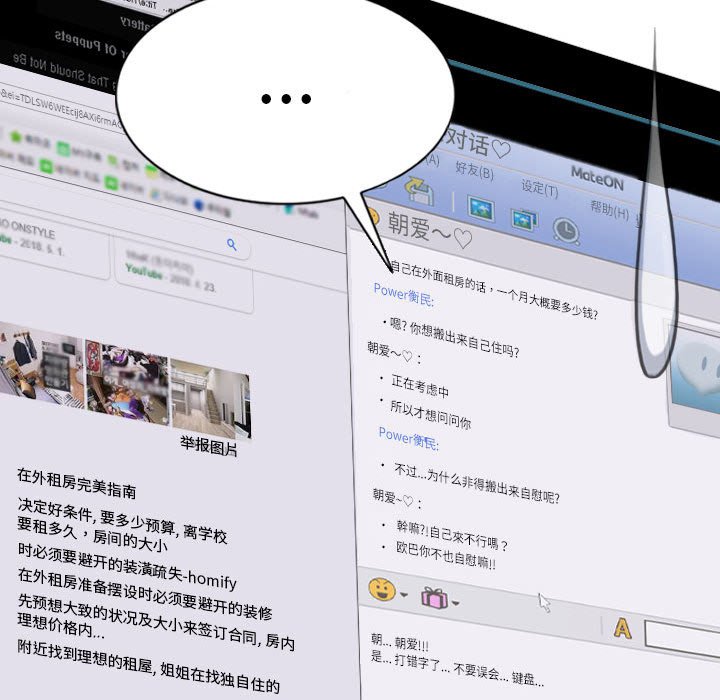Viewport: 720px width, 700px height.
Task: Click the staircase room thumbnail image
Action: [x=212, y=392]
